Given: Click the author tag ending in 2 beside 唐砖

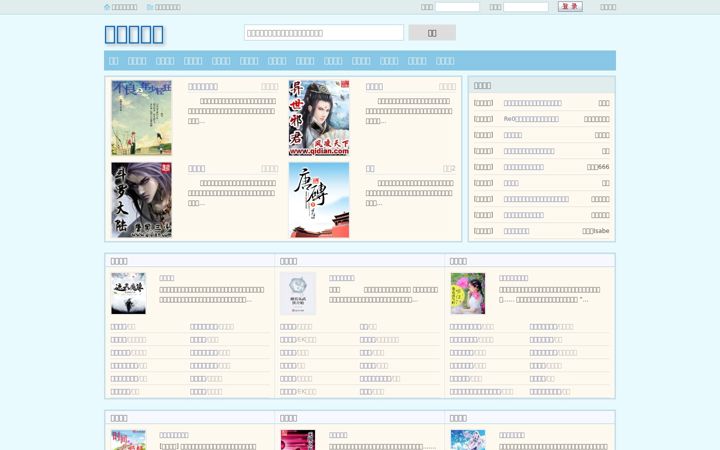Looking at the screenshot, I should 449,169.
